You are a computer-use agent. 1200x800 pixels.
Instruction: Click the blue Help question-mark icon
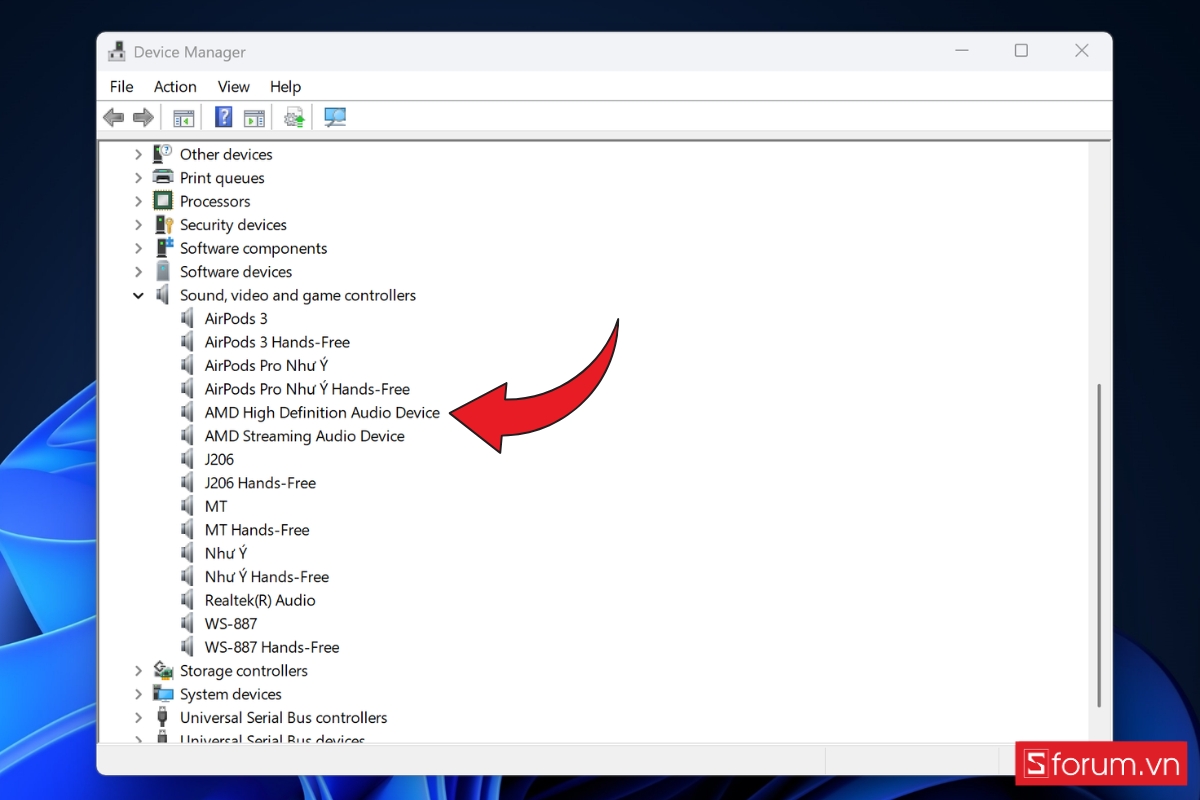[224, 118]
